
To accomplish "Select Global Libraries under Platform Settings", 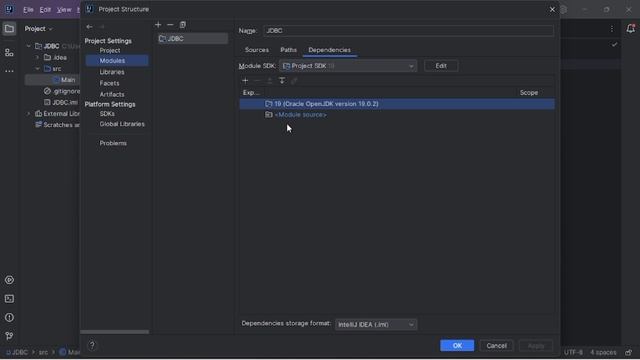I will tap(122, 124).
